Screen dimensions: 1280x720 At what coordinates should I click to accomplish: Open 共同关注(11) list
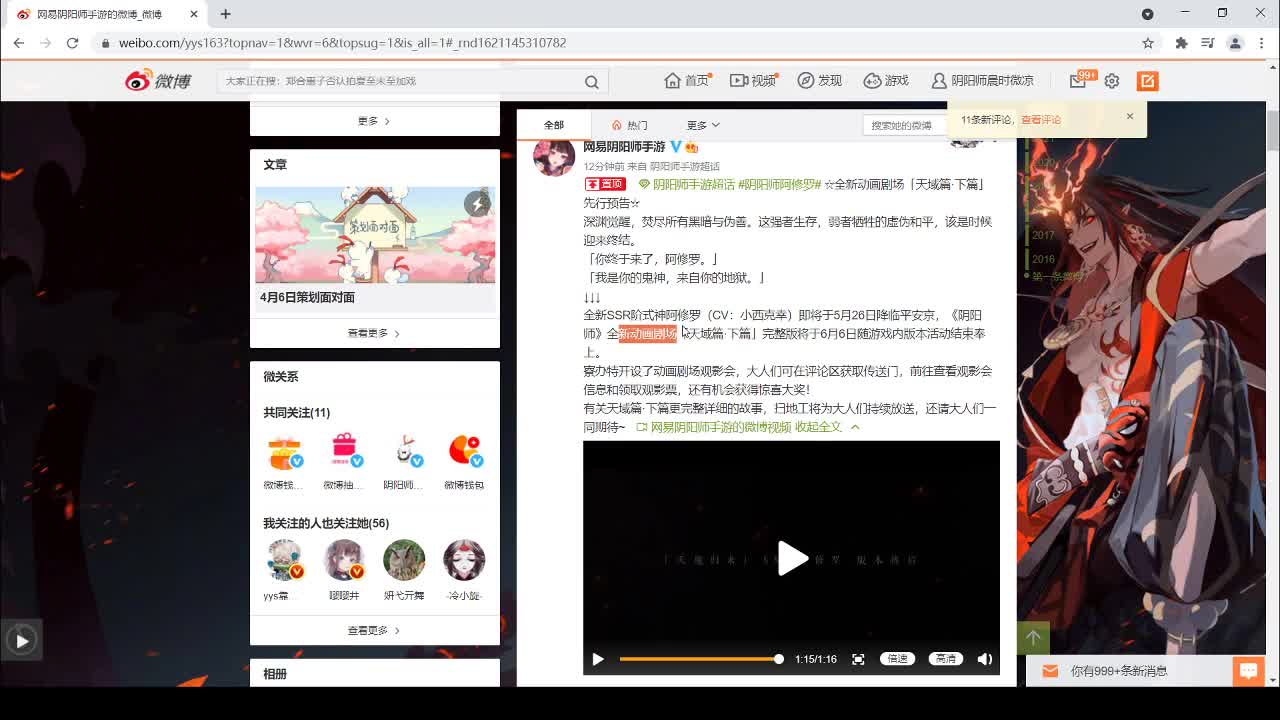296,413
